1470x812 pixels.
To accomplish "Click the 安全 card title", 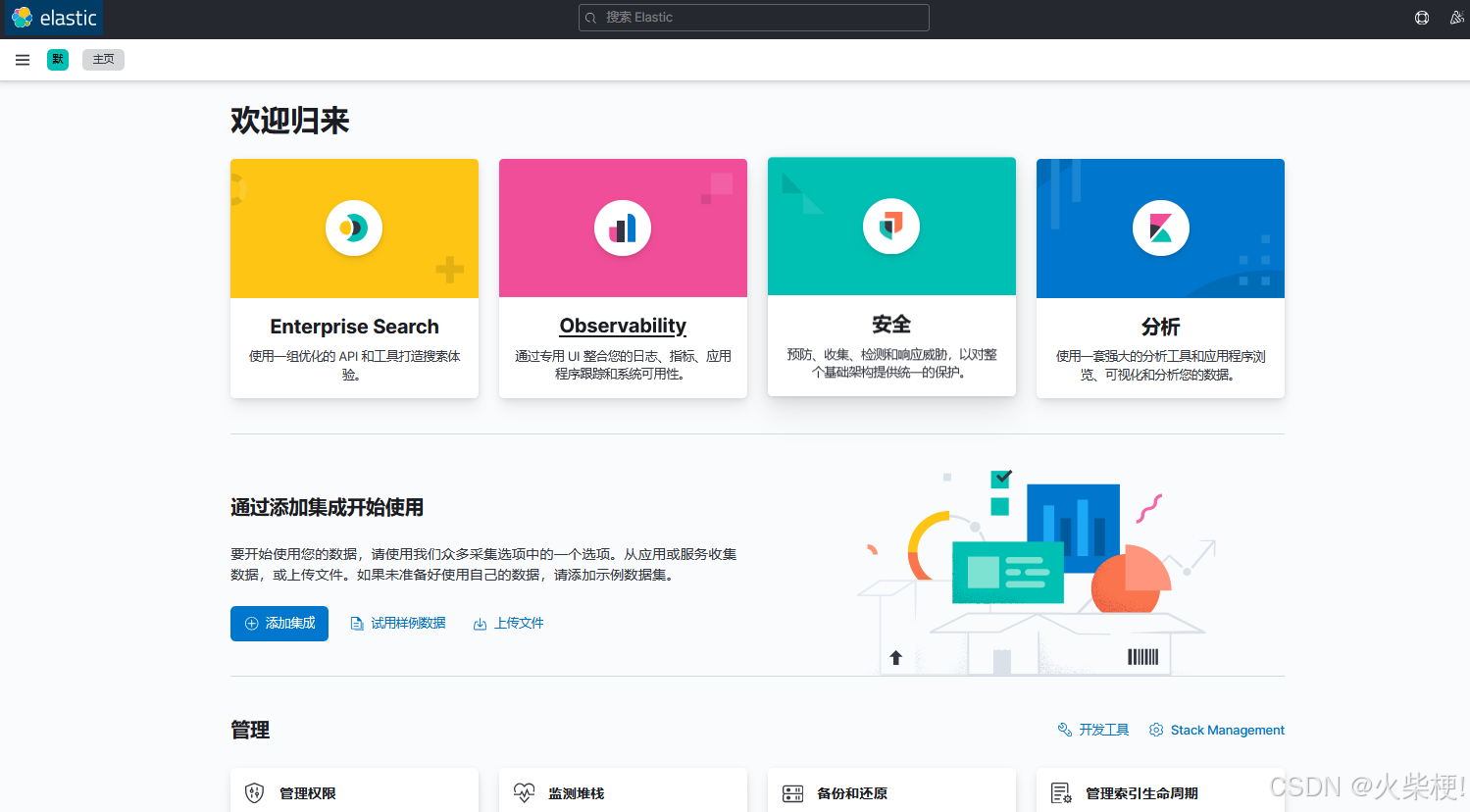I will pos(891,325).
